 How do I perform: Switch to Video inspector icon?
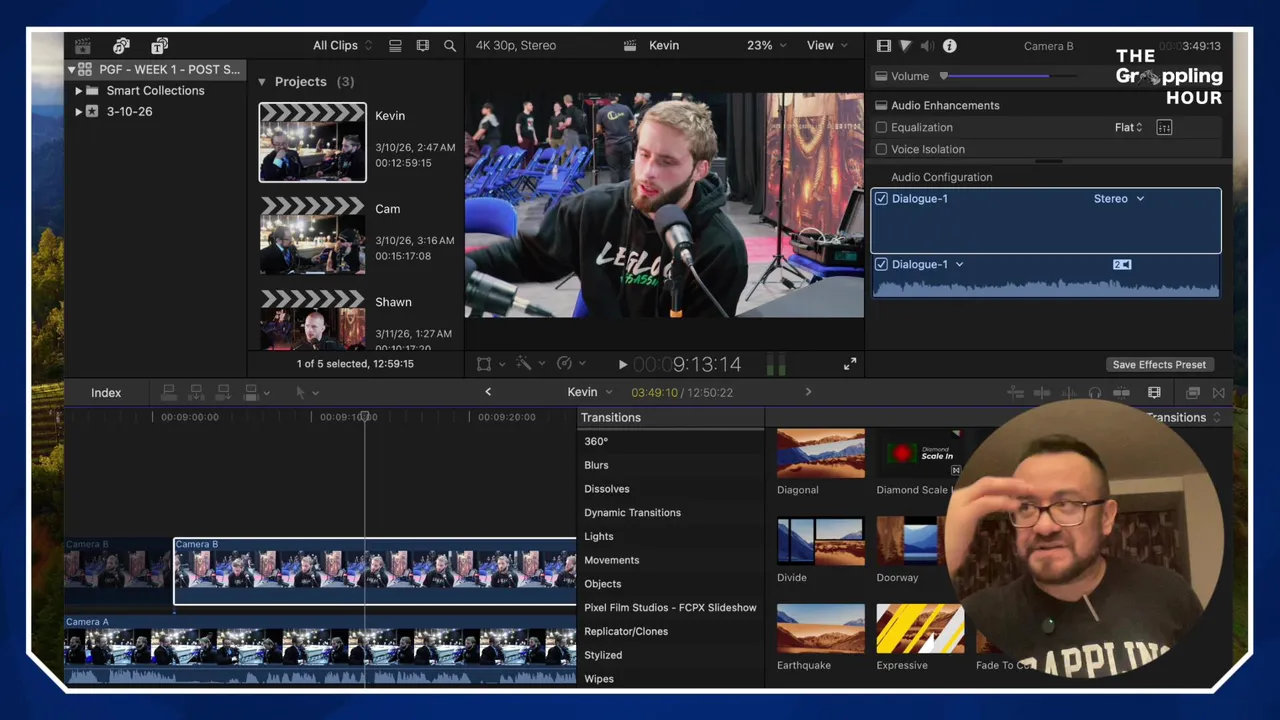click(883, 46)
